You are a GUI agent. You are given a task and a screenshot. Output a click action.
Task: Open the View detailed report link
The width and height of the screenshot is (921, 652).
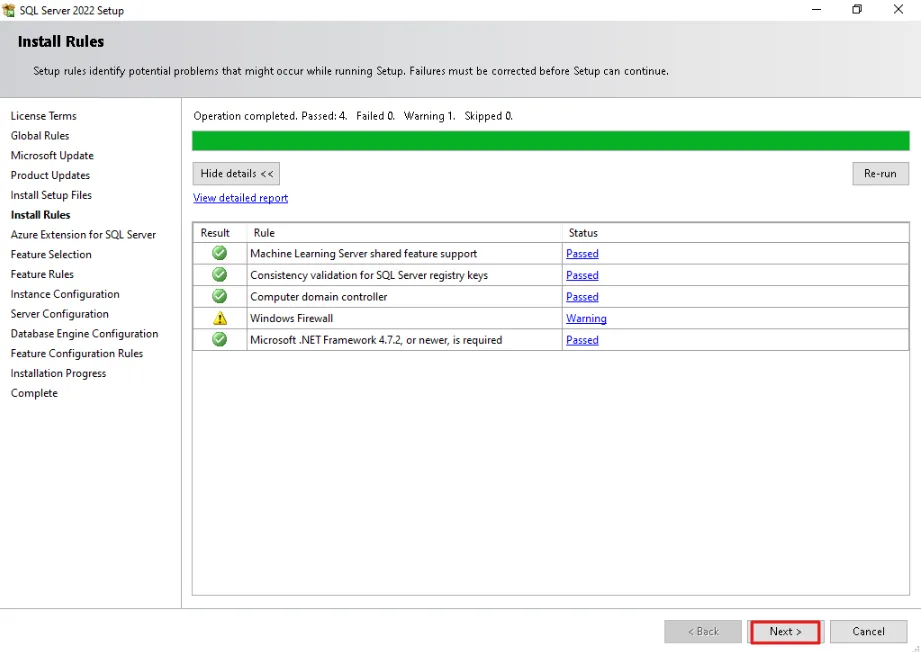pyautogui.click(x=241, y=198)
